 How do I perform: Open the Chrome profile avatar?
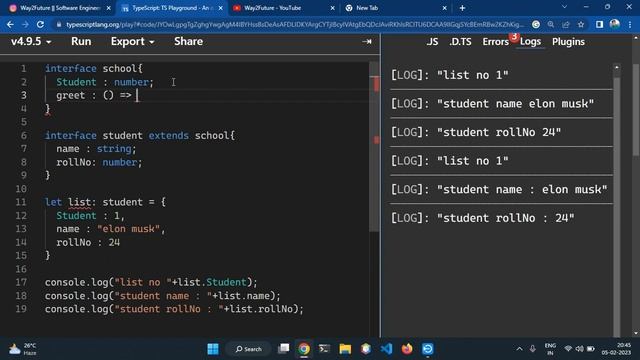tap(615, 24)
